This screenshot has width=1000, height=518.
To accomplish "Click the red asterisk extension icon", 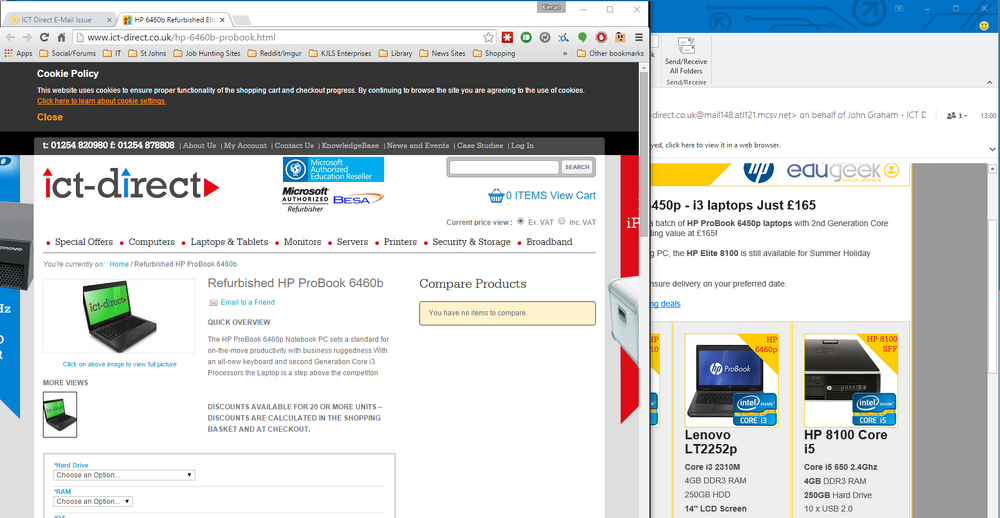I will tap(507, 38).
